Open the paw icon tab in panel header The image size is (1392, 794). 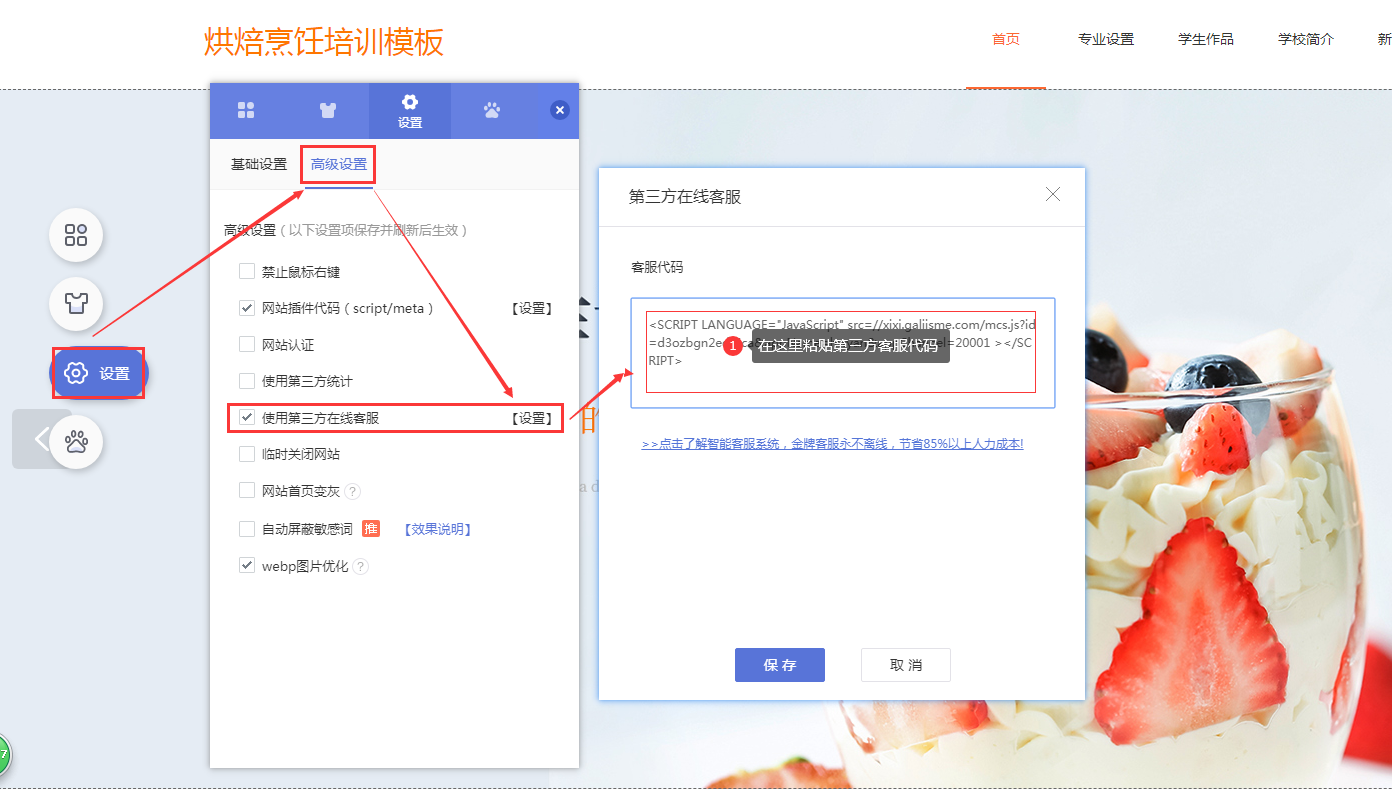pos(491,111)
